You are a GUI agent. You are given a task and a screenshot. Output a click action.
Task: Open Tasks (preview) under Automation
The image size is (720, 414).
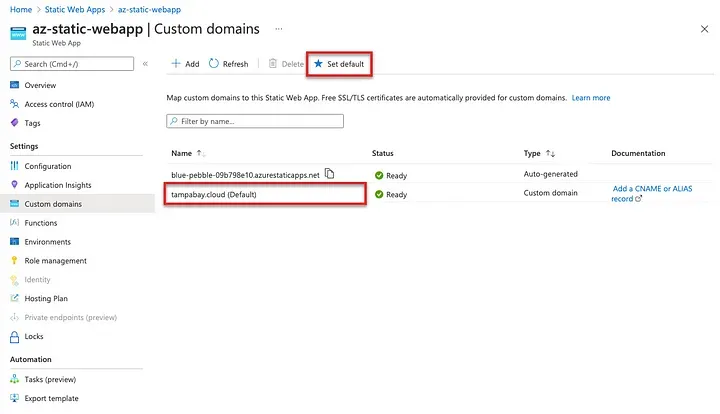click(x=51, y=380)
